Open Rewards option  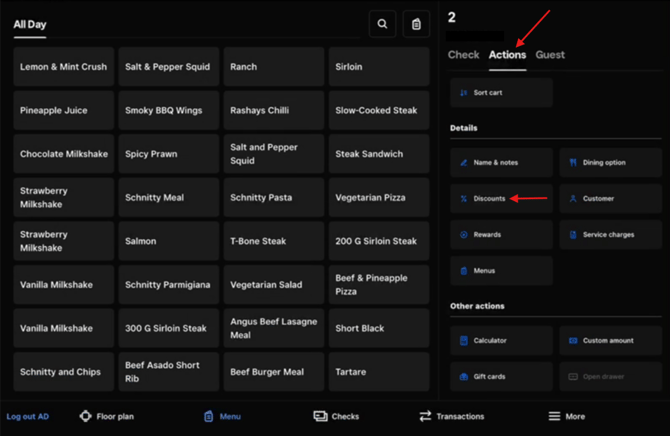tap(501, 235)
